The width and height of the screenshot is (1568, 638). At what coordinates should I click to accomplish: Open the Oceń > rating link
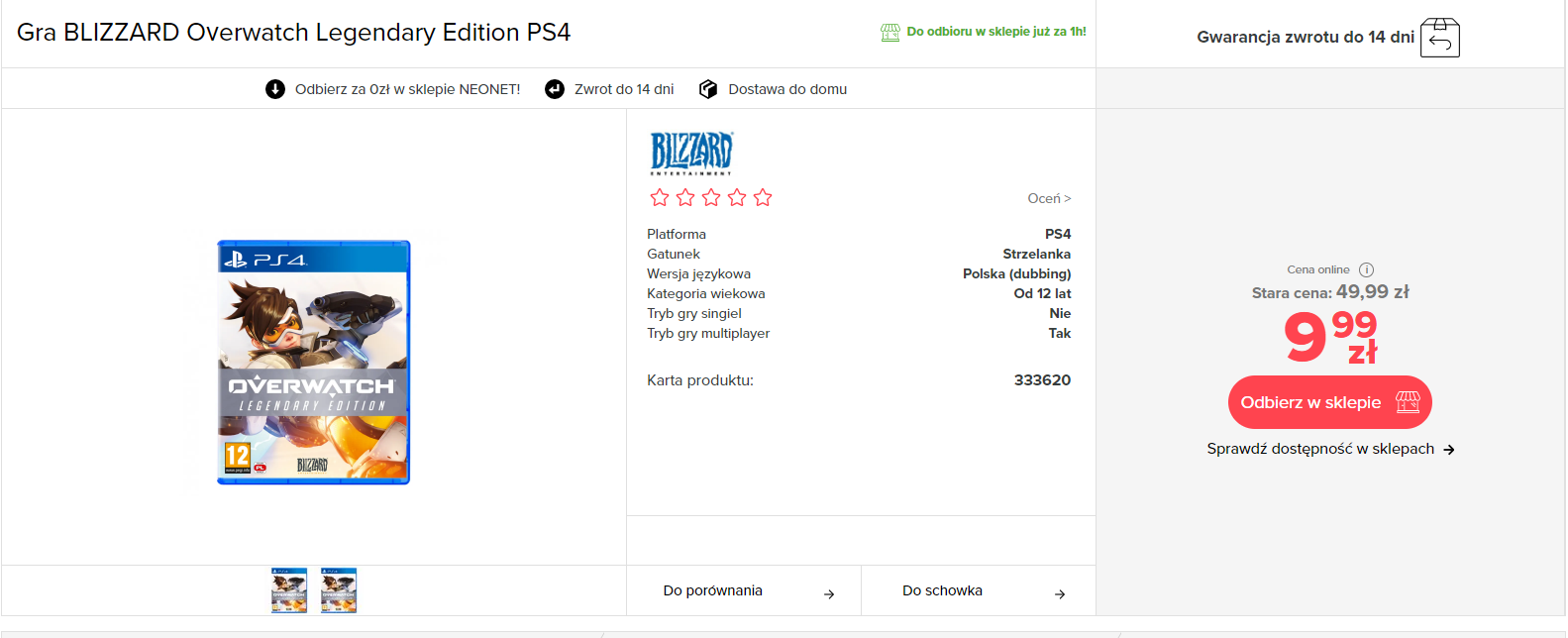(1049, 198)
